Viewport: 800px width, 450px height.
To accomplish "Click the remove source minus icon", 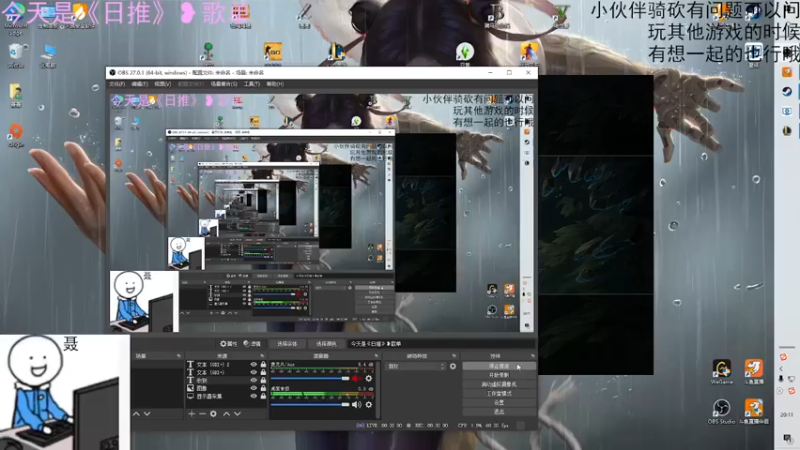I will point(202,414).
